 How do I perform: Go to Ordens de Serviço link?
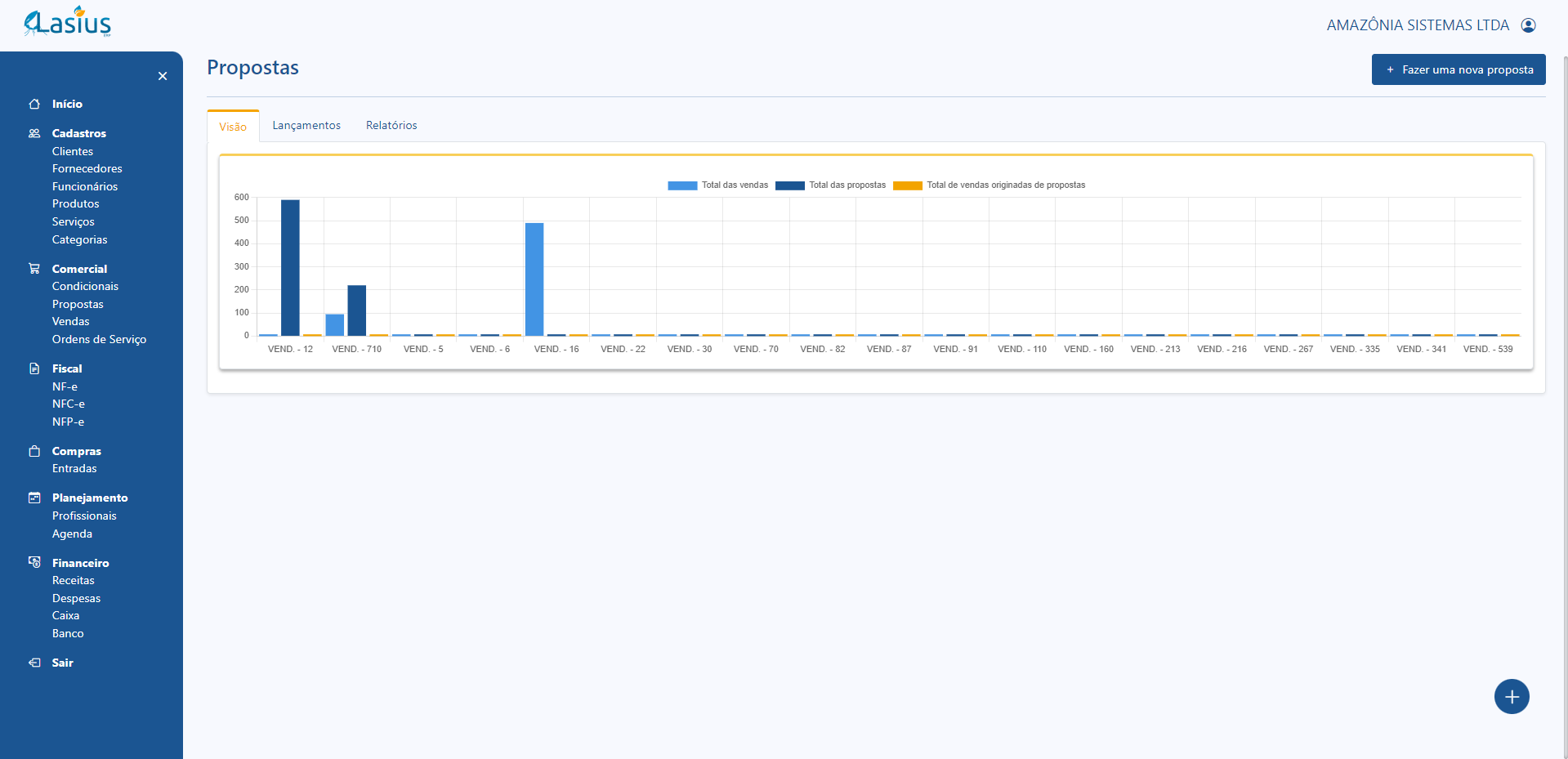pos(99,339)
